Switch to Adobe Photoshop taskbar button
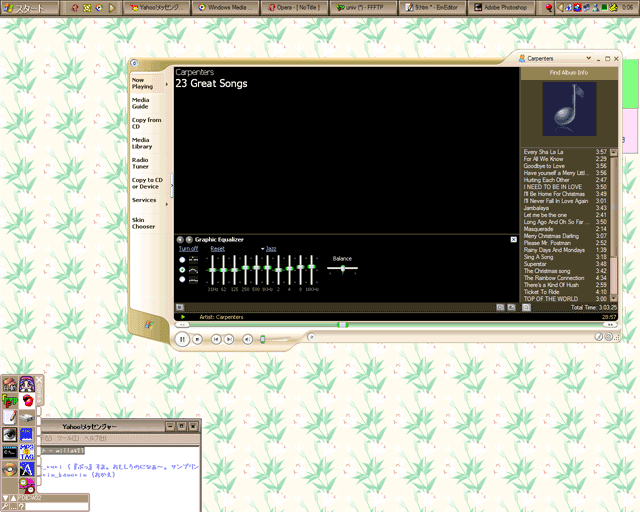The height and width of the screenshot is (512, 640). (501, 8)
